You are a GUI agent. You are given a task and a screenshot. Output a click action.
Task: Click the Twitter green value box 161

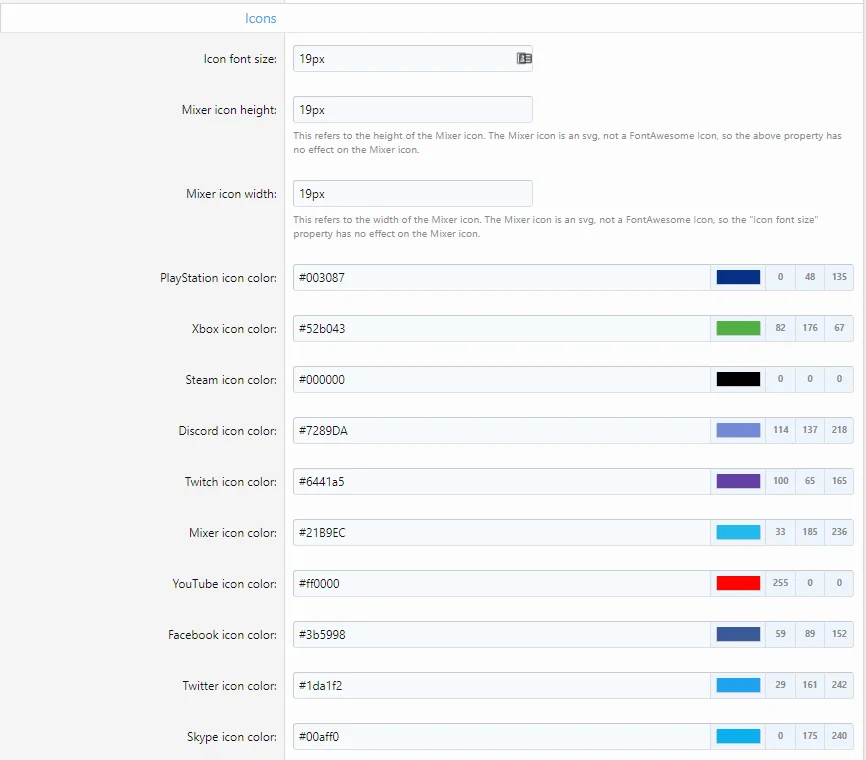pos(810,686)
